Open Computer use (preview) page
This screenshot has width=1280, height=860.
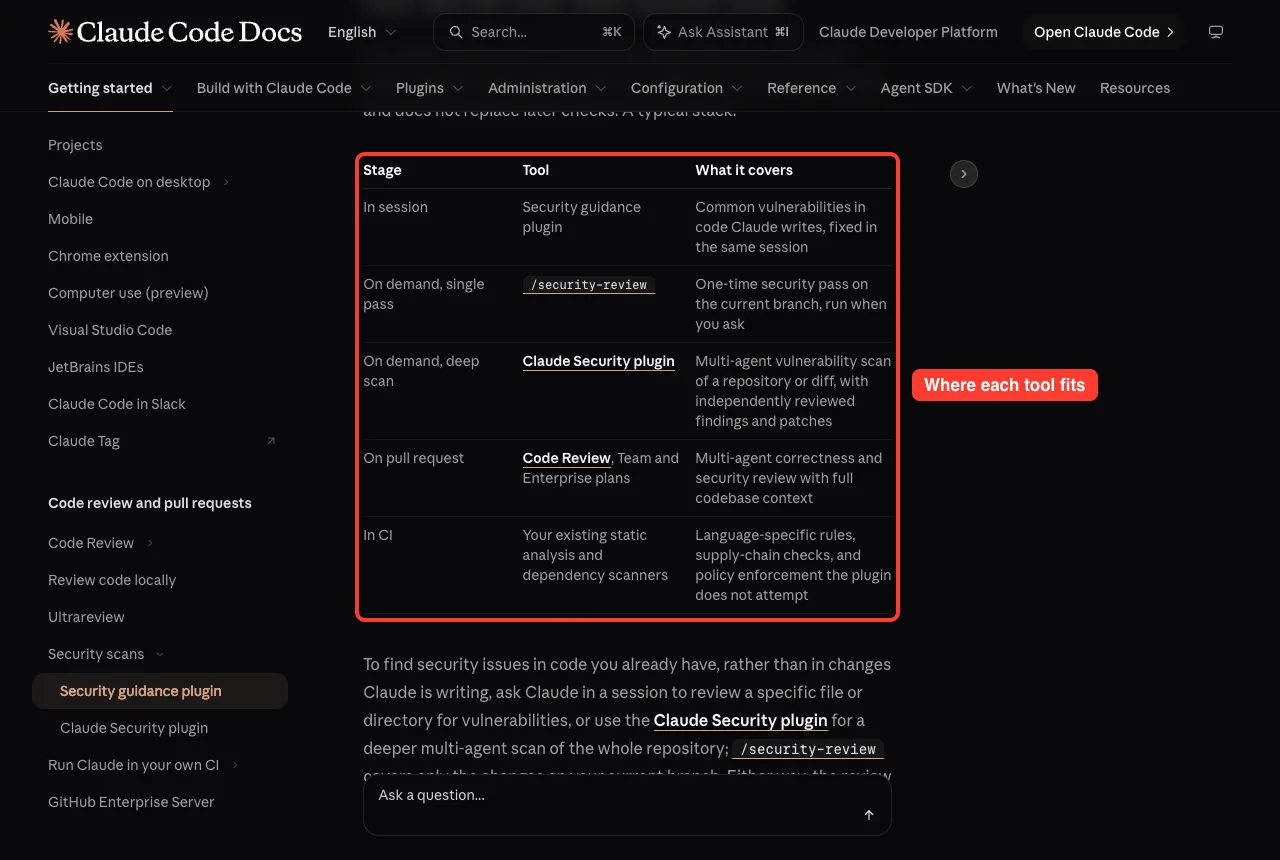point(128,293)
